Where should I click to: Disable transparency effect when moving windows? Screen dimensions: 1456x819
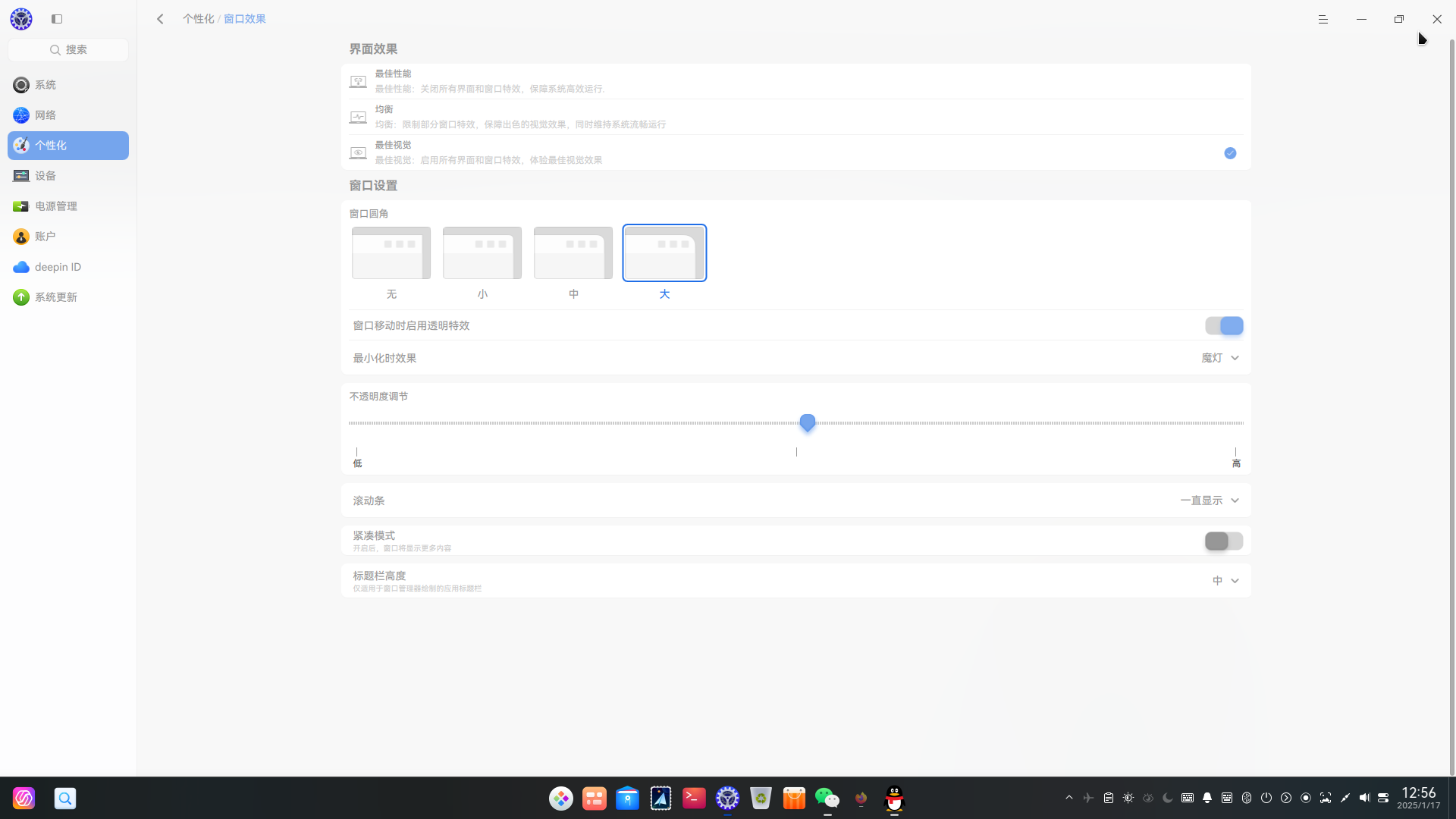(x=1224, y=326)
